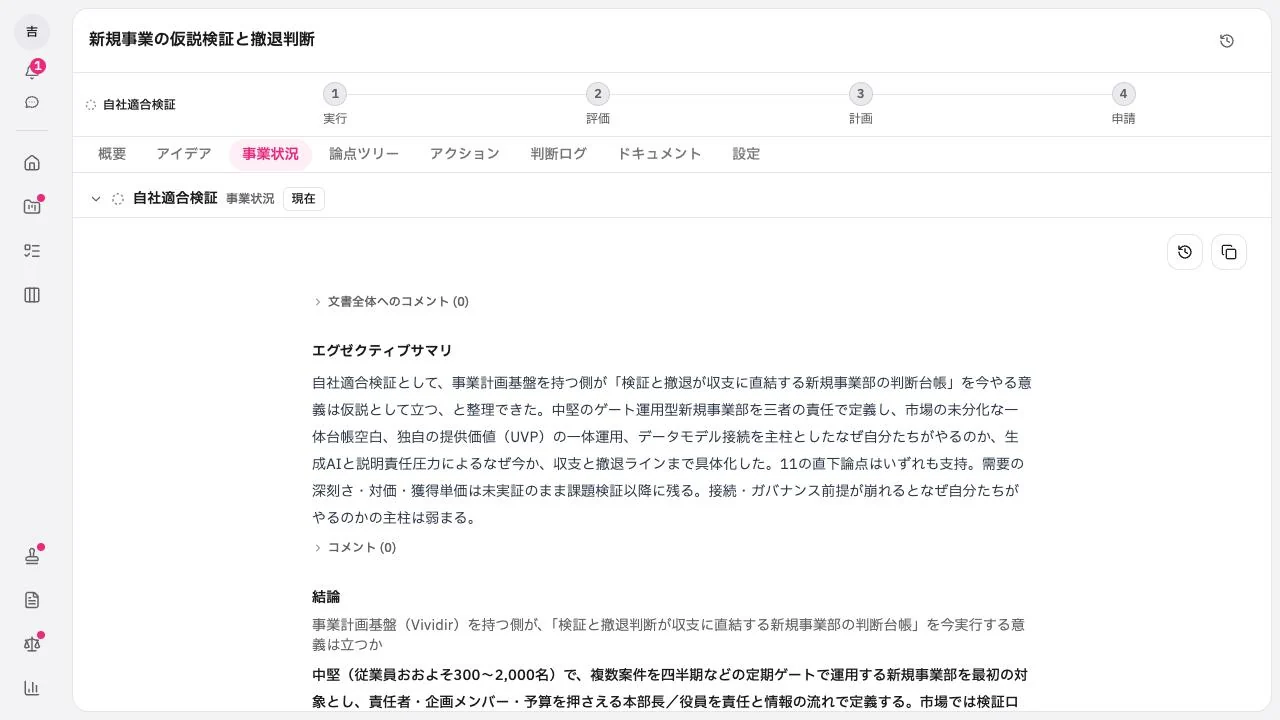Switch to the アイデア tab
This screenshot has height=720, width=1280.
click(x=184, y=154)
